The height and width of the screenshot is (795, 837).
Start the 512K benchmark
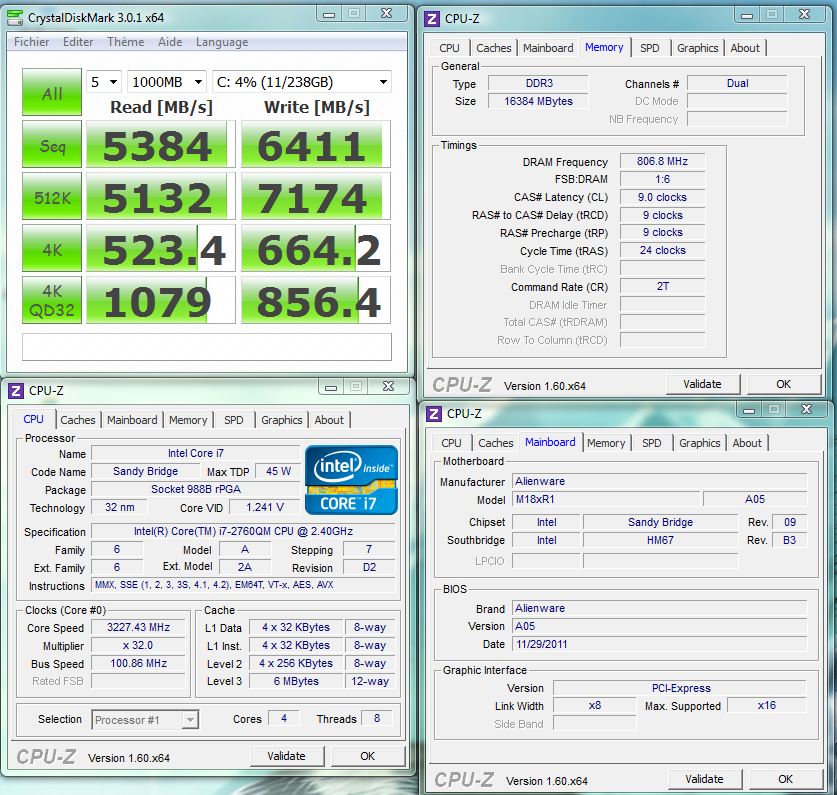pos(52,196)
